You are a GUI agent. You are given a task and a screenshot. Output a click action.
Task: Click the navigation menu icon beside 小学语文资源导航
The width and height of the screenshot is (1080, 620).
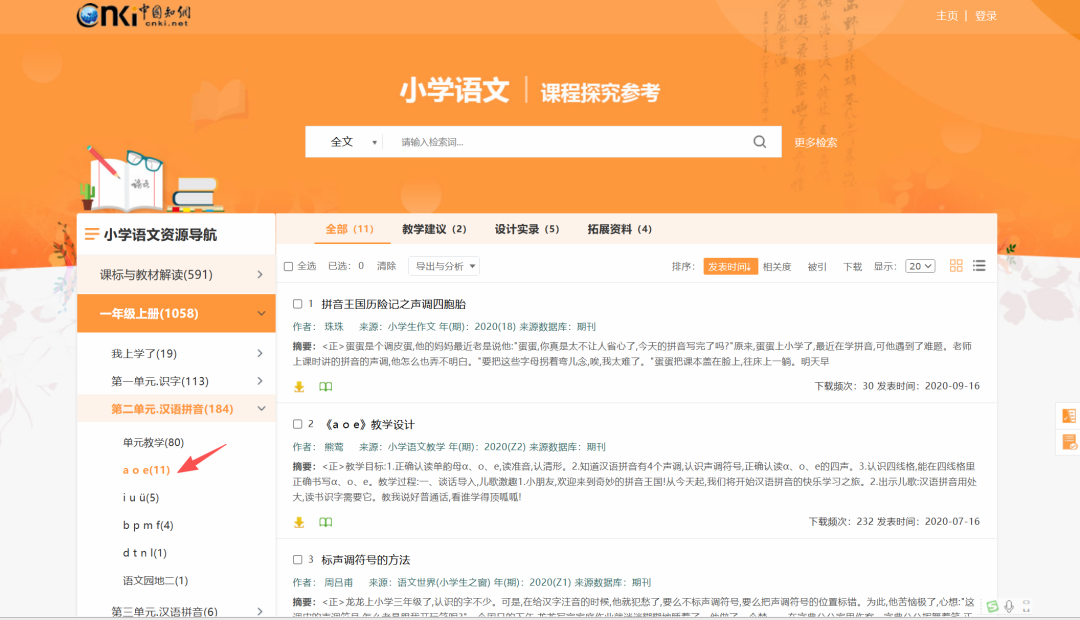pos(92,234)
